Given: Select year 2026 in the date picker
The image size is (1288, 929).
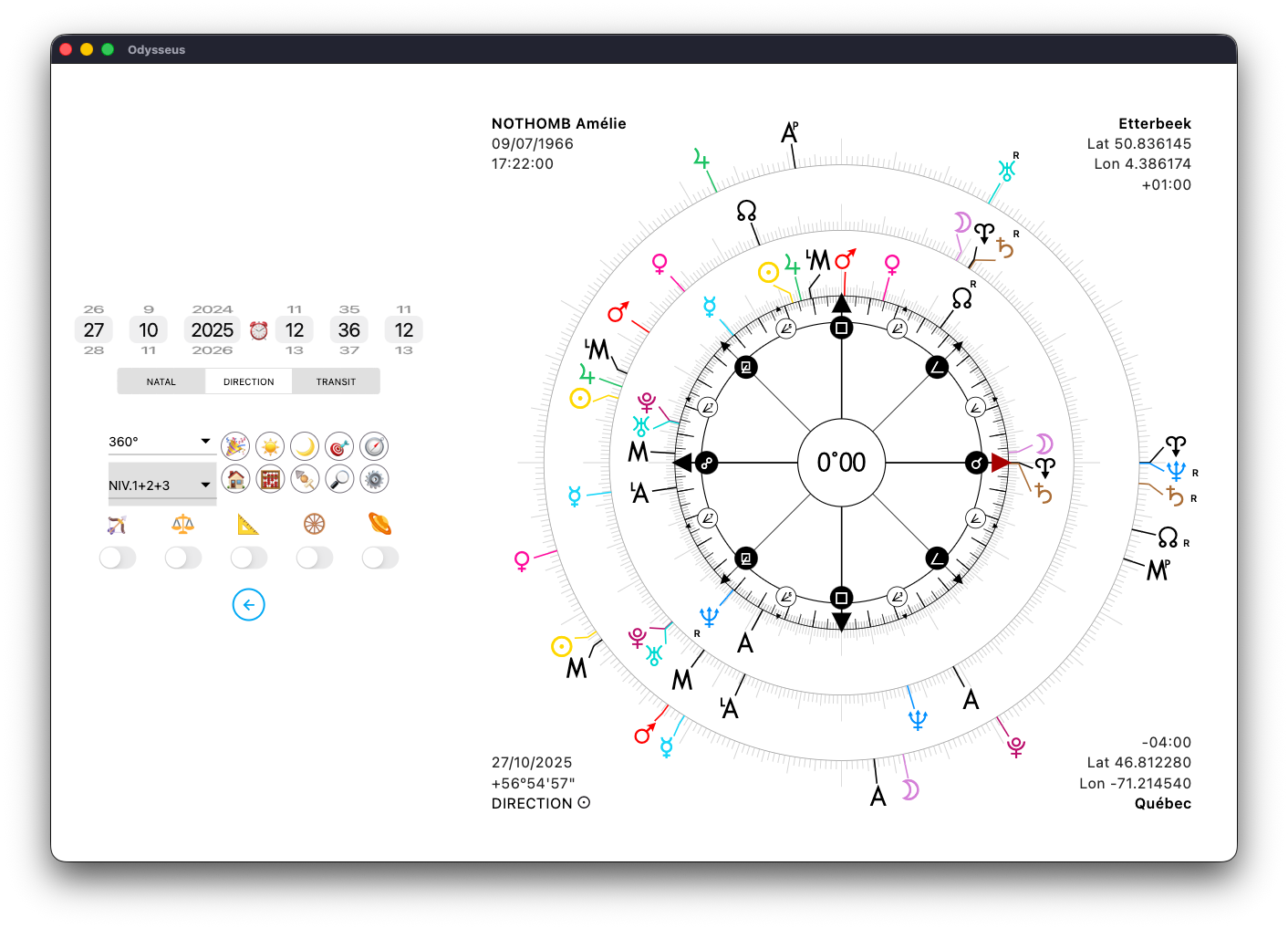Looking at the screenshot, I should [213, 350].
